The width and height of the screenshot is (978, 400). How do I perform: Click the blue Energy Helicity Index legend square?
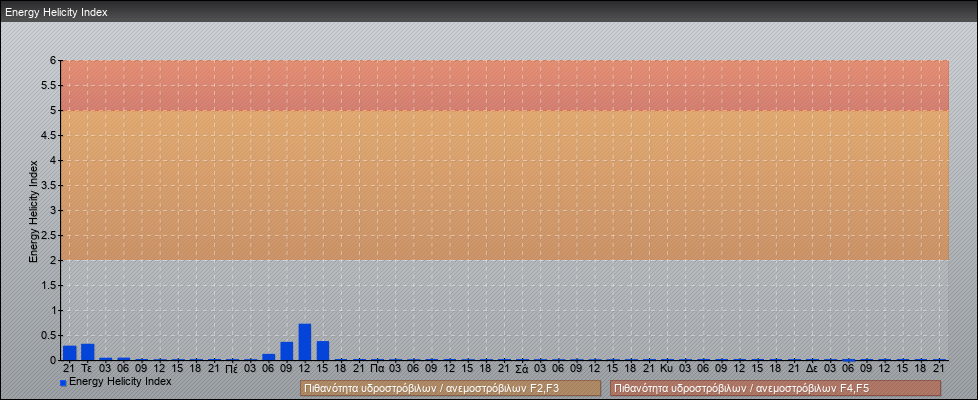click(63, 382)
